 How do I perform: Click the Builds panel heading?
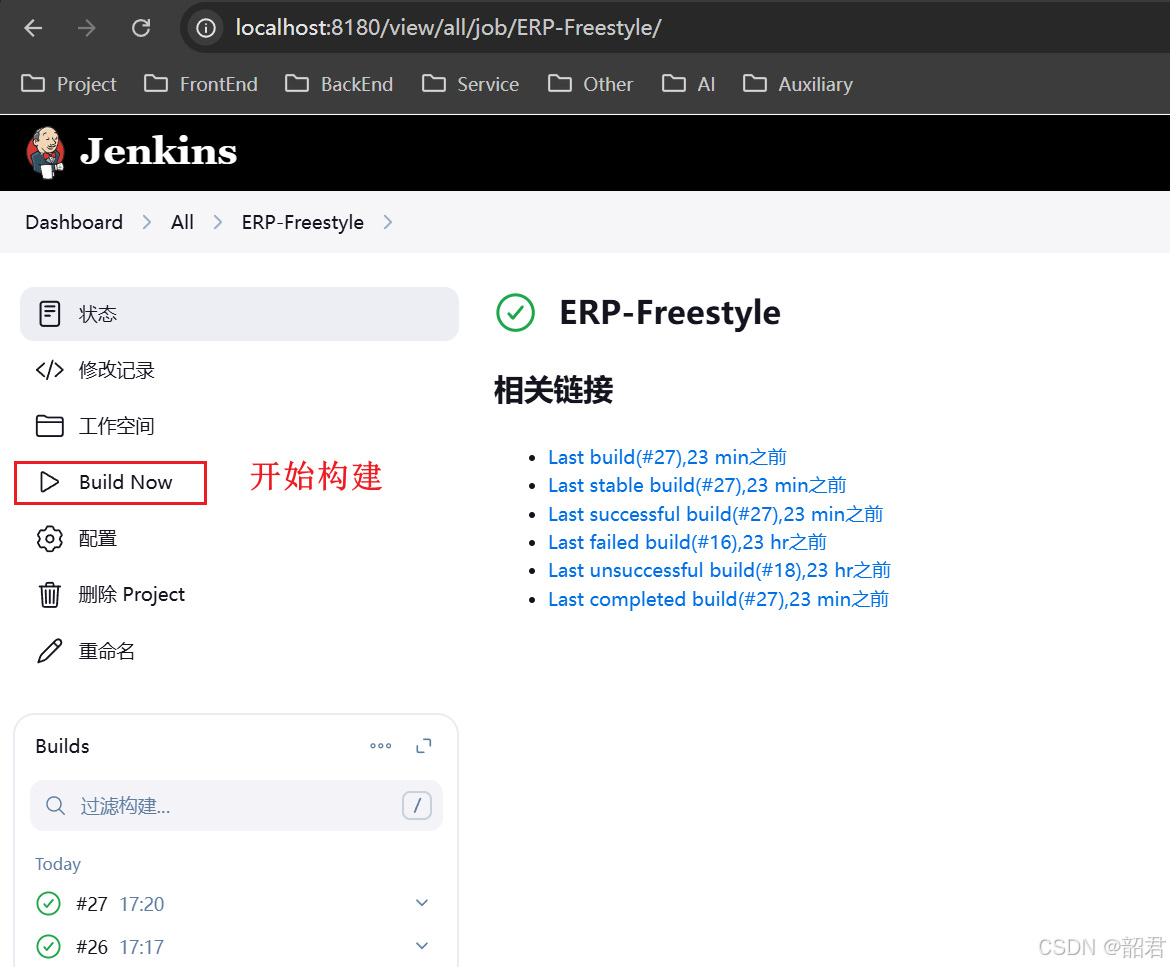click(63, 746)
